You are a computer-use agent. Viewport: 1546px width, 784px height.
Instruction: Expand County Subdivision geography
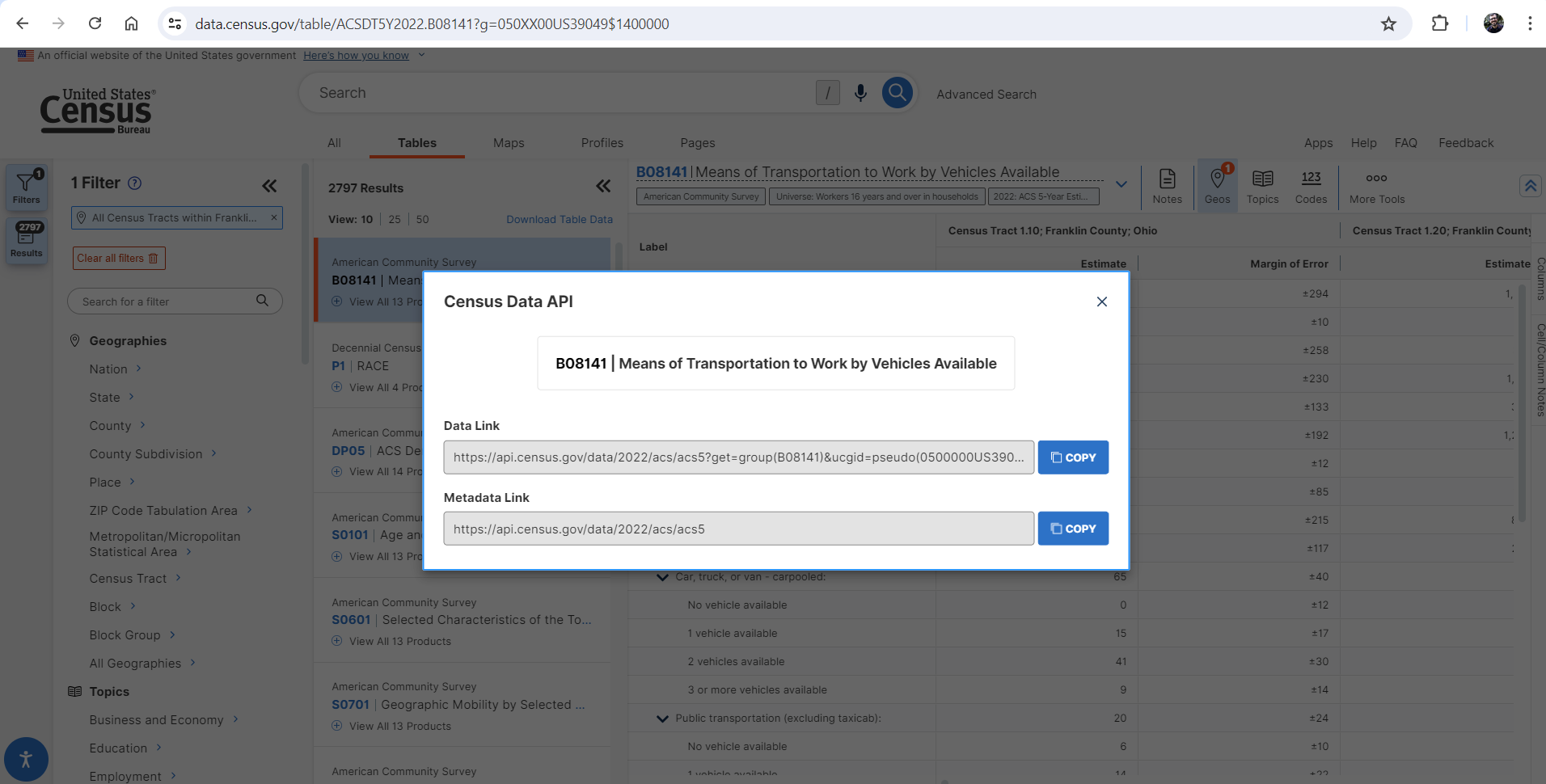coord(153,453)
